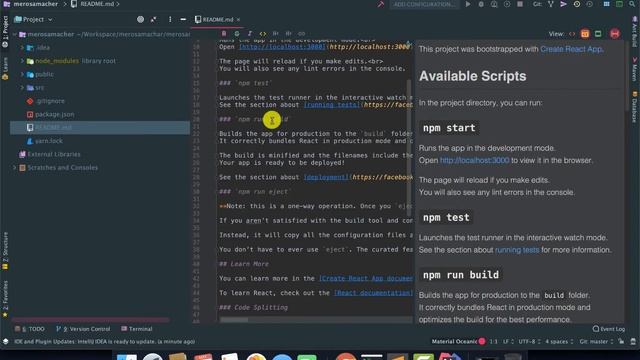Open the Terminal tool window
Viewport: 640px width, 360px height.
tap(137, 329)
